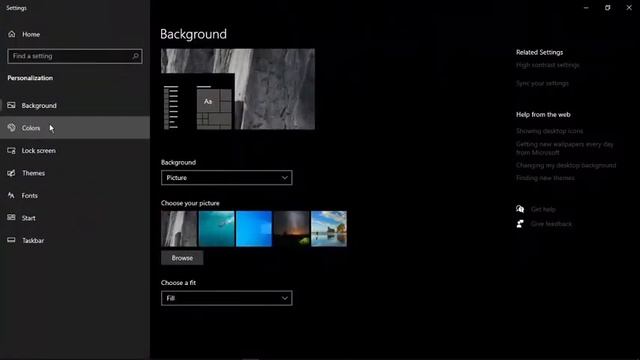Go to Settings Home

click(75, 34)
